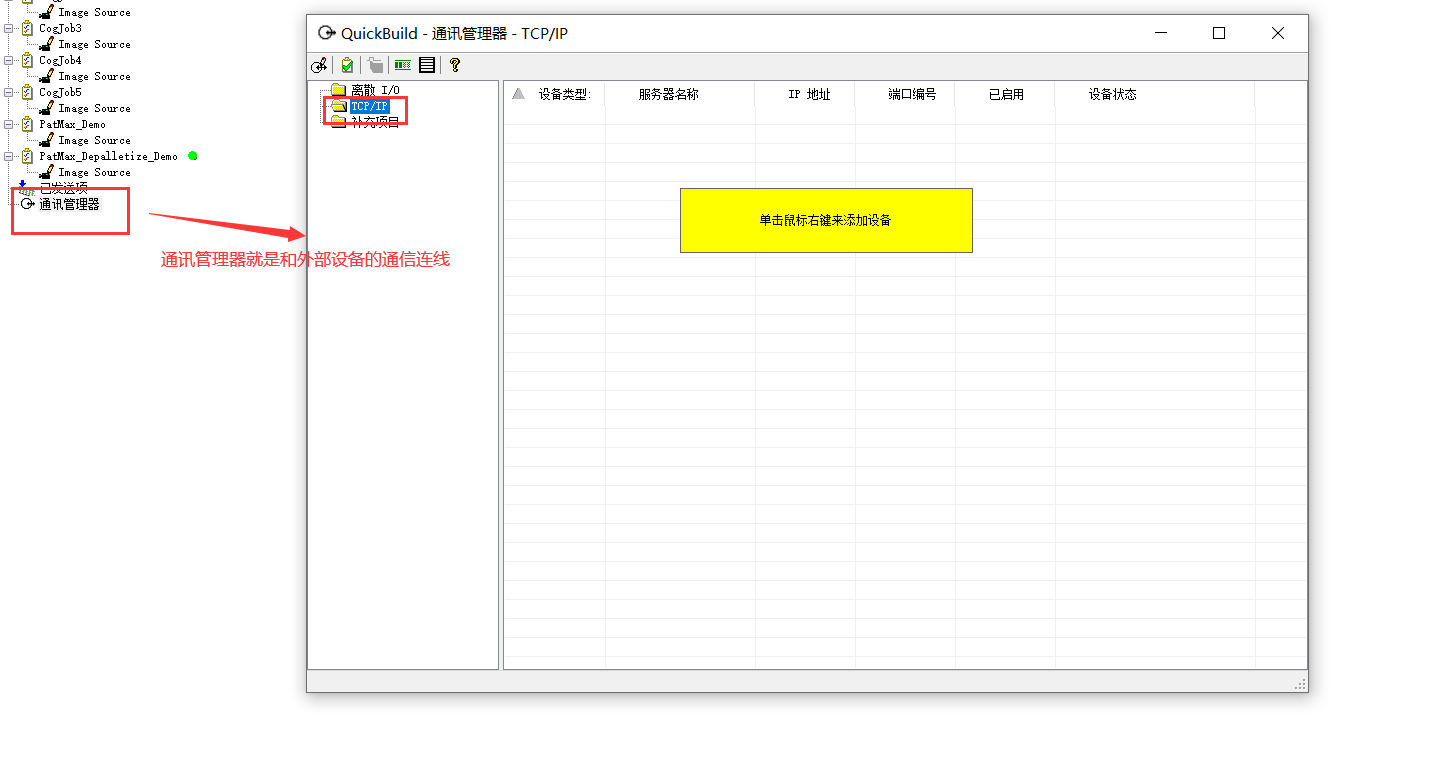Click the grayed folder icon in the toolbar
Image resolution: width=1455 pixels, height=784 pixels.
pyautogui.click(x=374, y=65)
